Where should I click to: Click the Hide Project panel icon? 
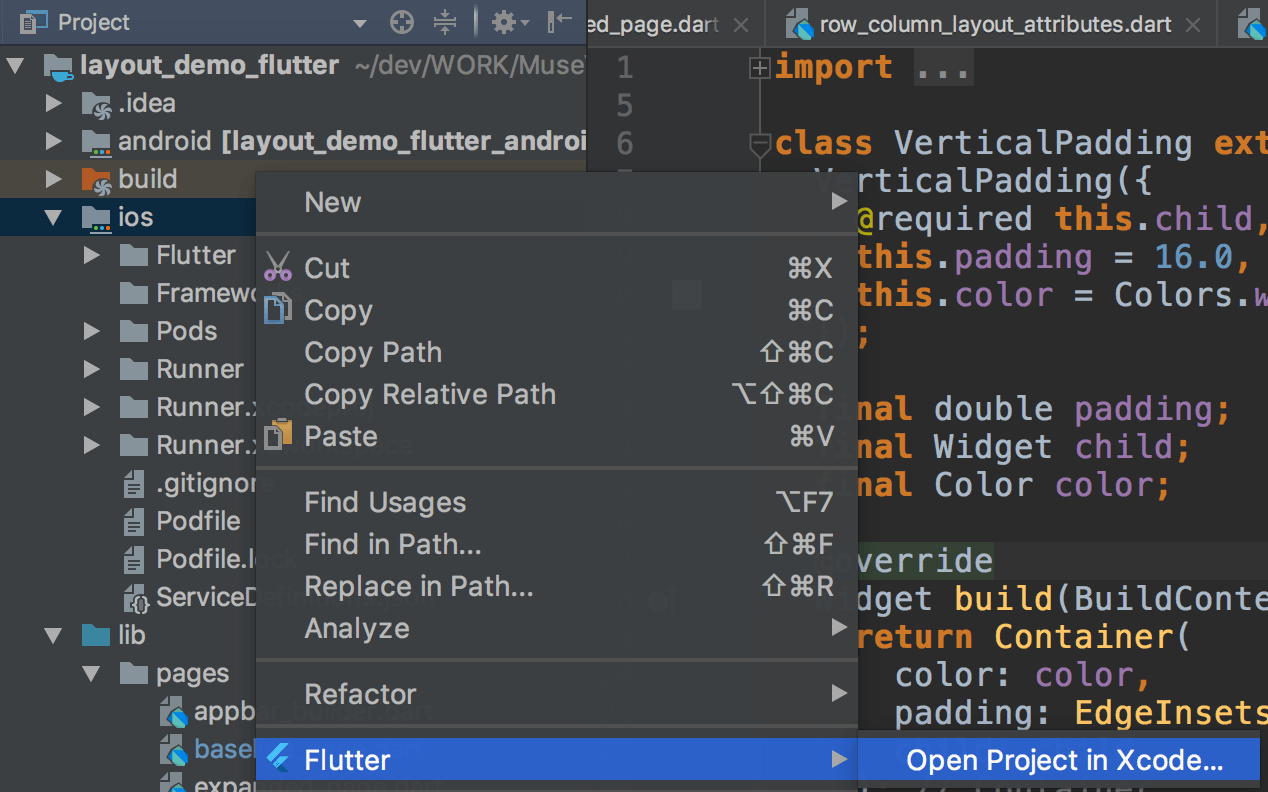[x=560, y=21]
